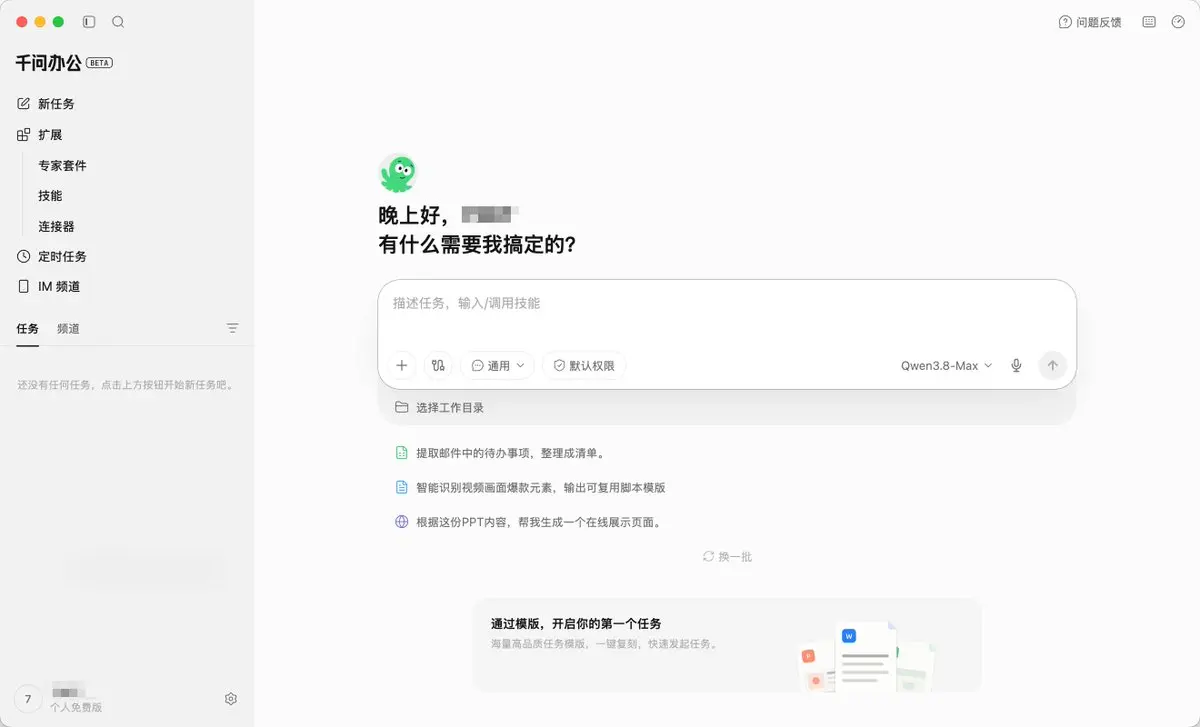1200x727 pixels.
Task: Open the 通过模版 template card
Action: [727, 646]
